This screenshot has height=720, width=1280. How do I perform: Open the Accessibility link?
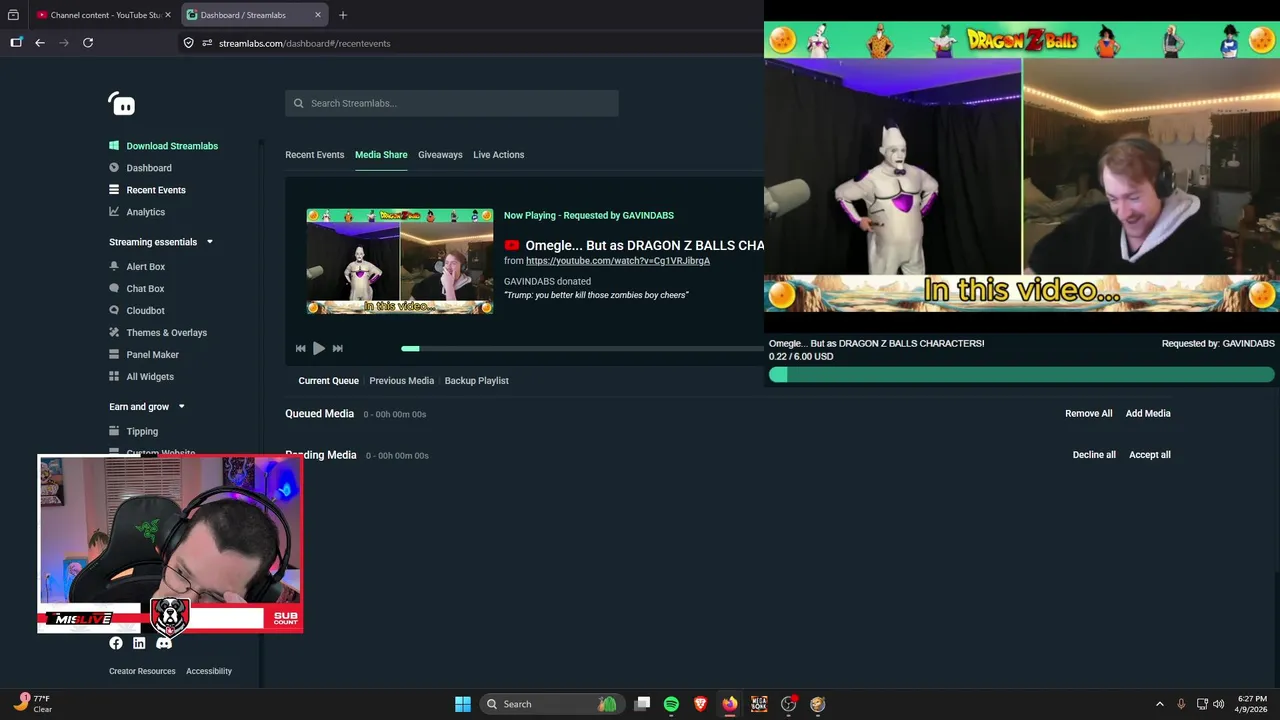pos(209,671)
